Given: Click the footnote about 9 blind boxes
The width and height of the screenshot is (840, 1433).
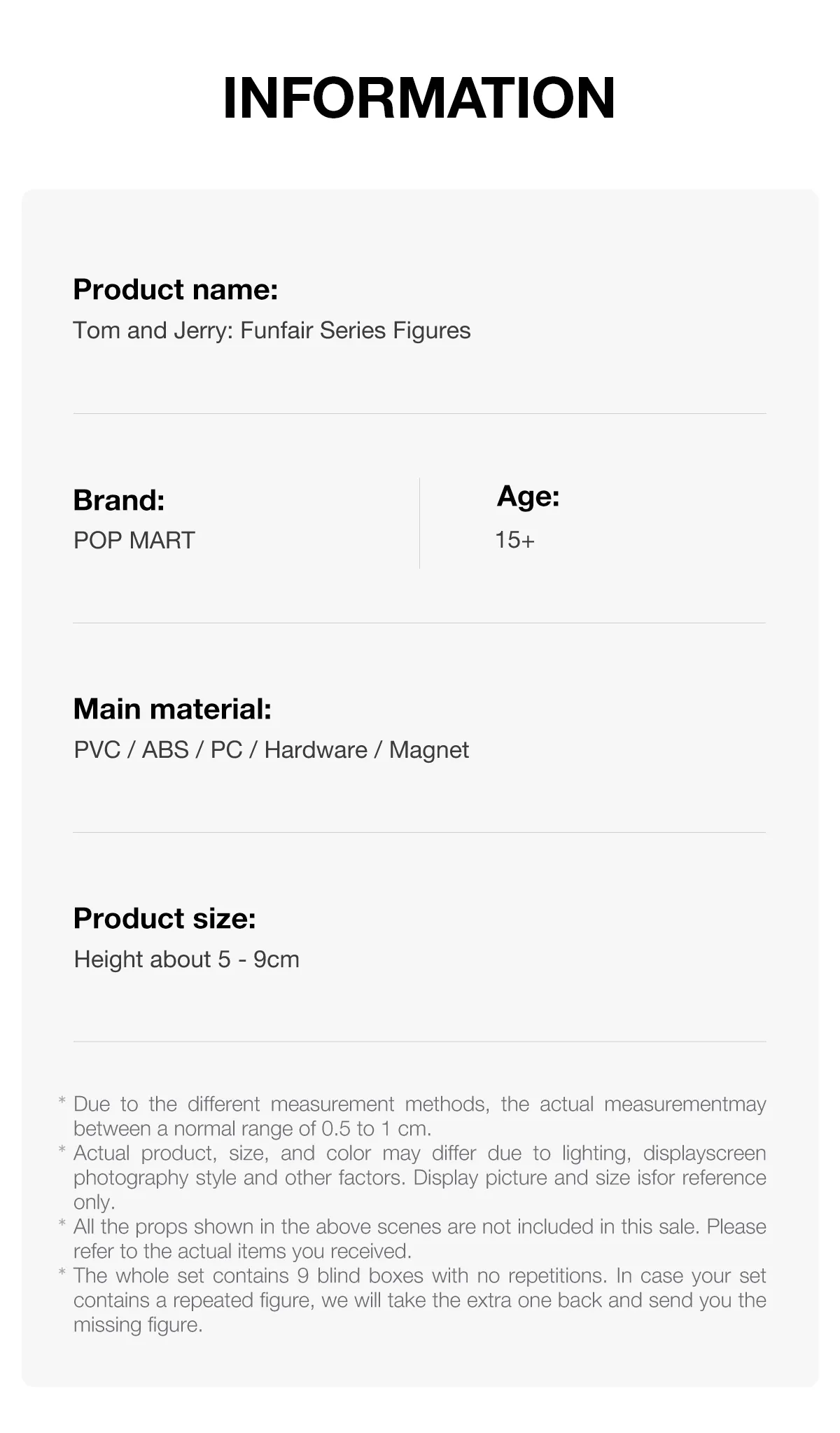Looking at the screenshot, I should [x=420, y=1300].
